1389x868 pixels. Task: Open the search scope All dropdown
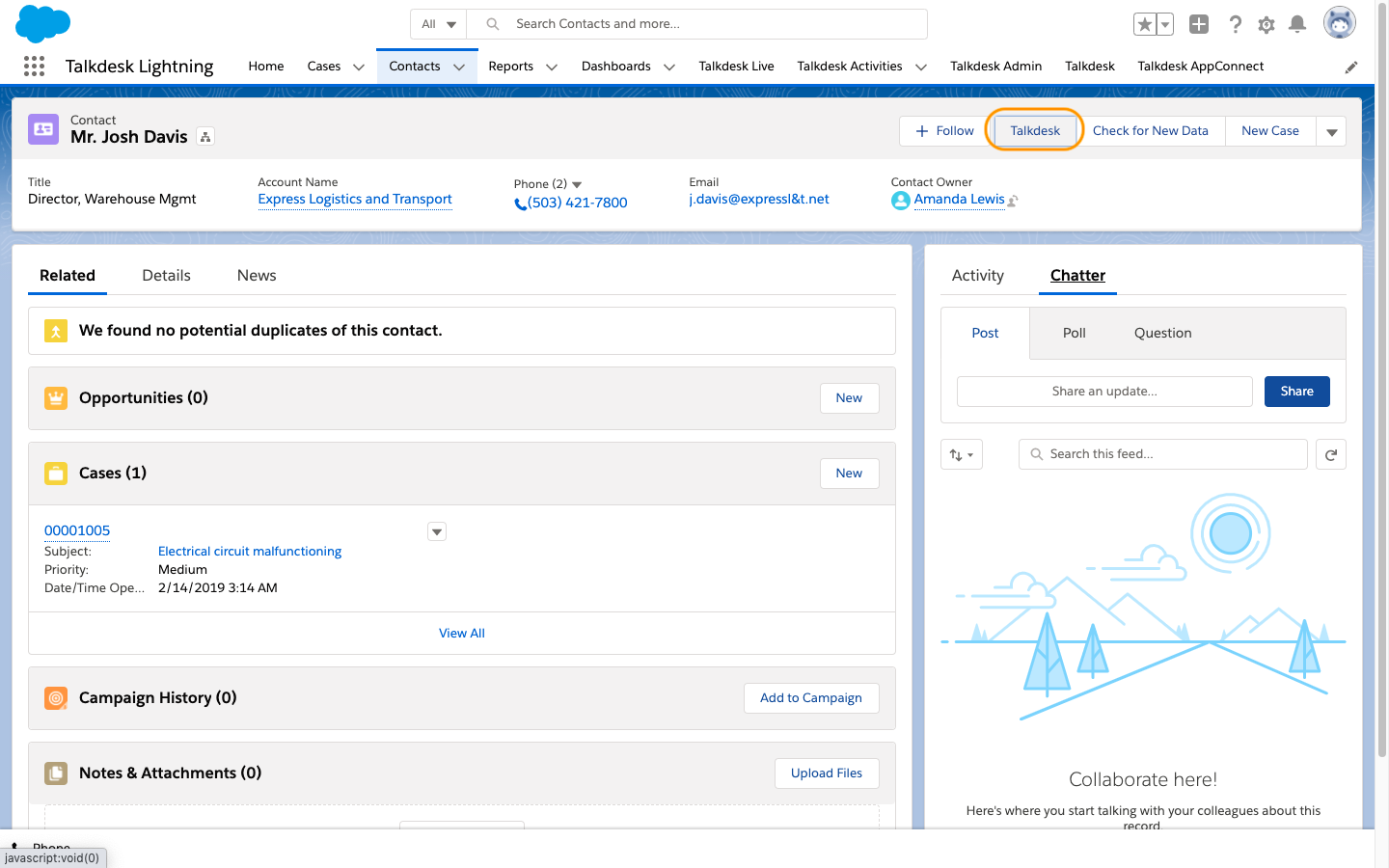coord(439,24)
